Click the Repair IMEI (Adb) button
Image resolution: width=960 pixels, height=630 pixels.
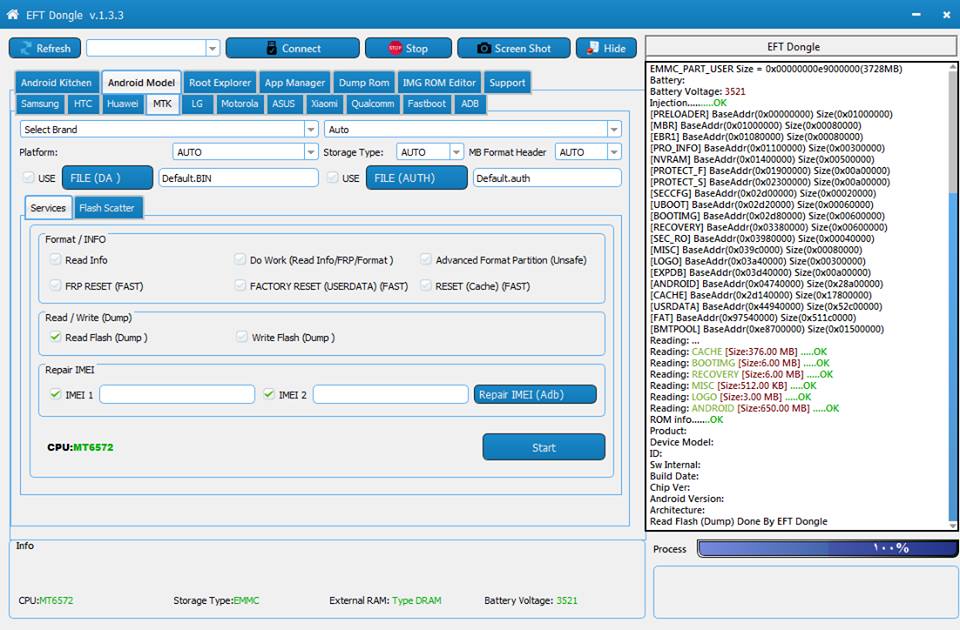(x=535, y=394)
